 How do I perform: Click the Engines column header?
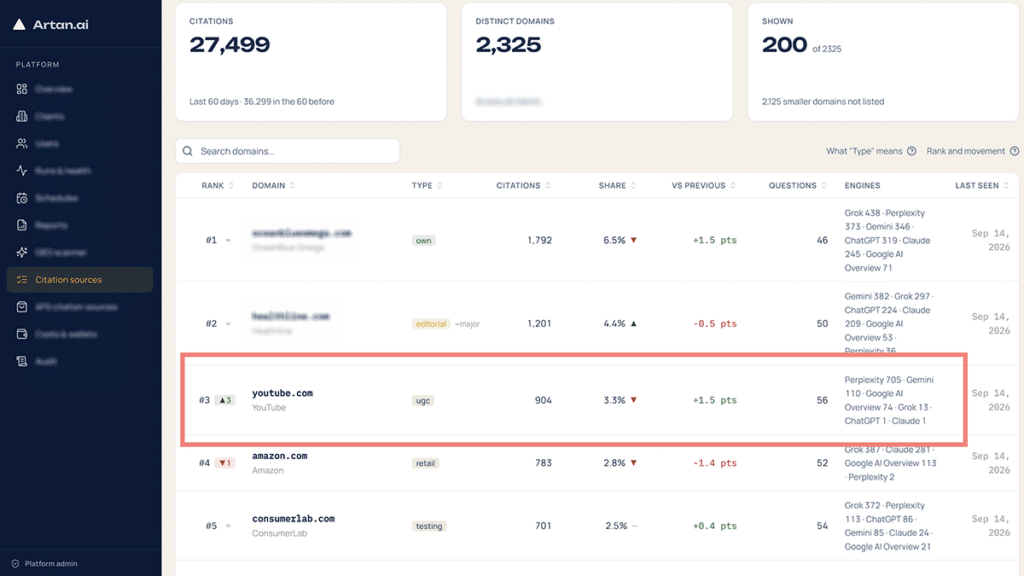pos(862,185)
